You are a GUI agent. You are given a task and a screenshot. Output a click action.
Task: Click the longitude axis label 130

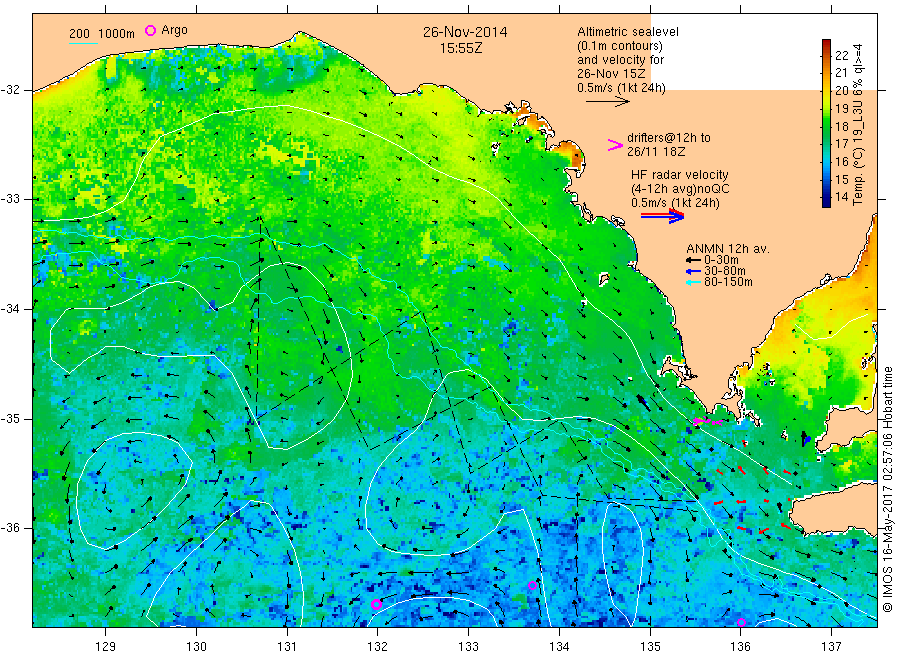(196, 647)
